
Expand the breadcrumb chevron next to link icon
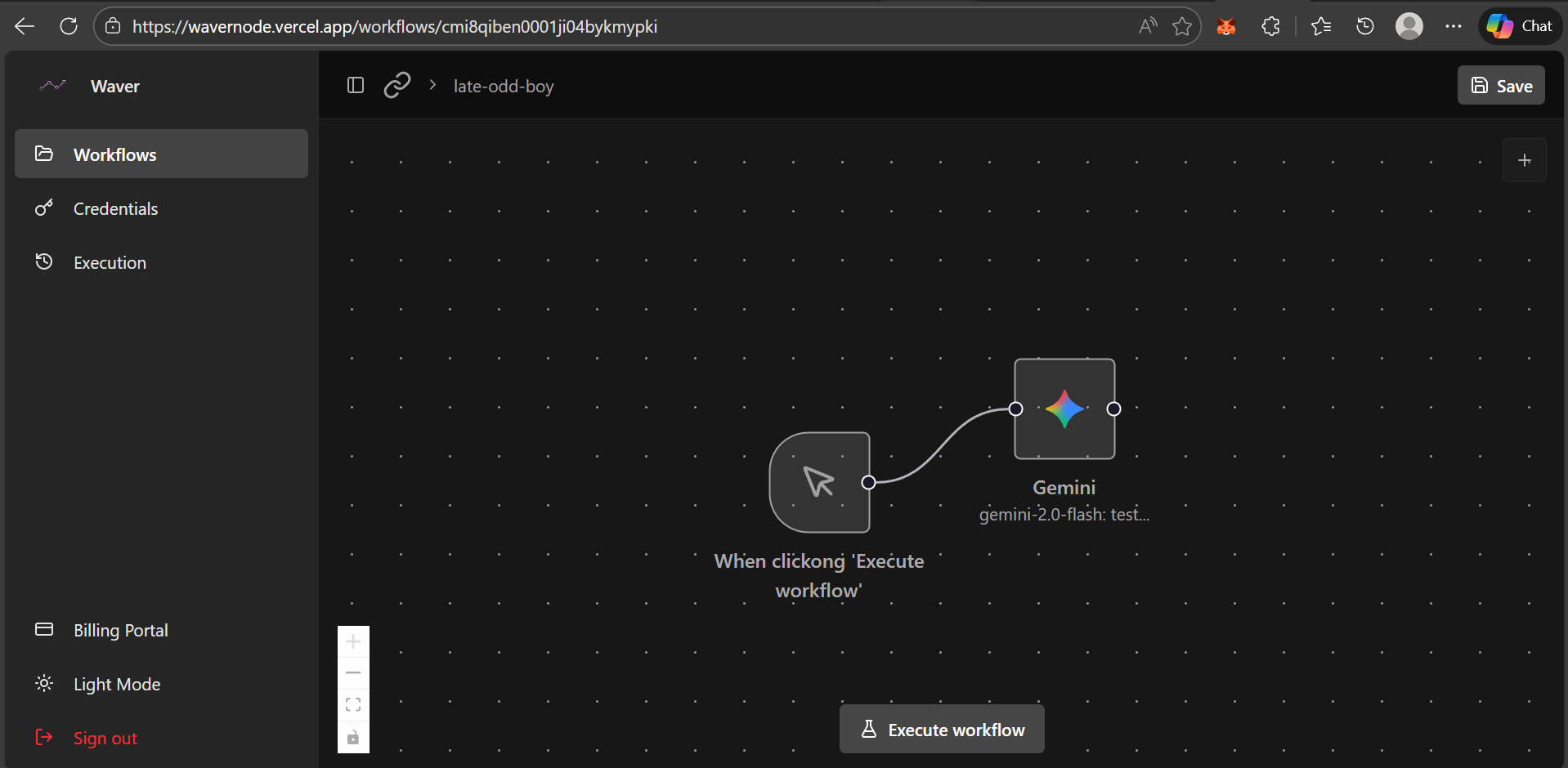pyautogui.click(x=432, y=85)
